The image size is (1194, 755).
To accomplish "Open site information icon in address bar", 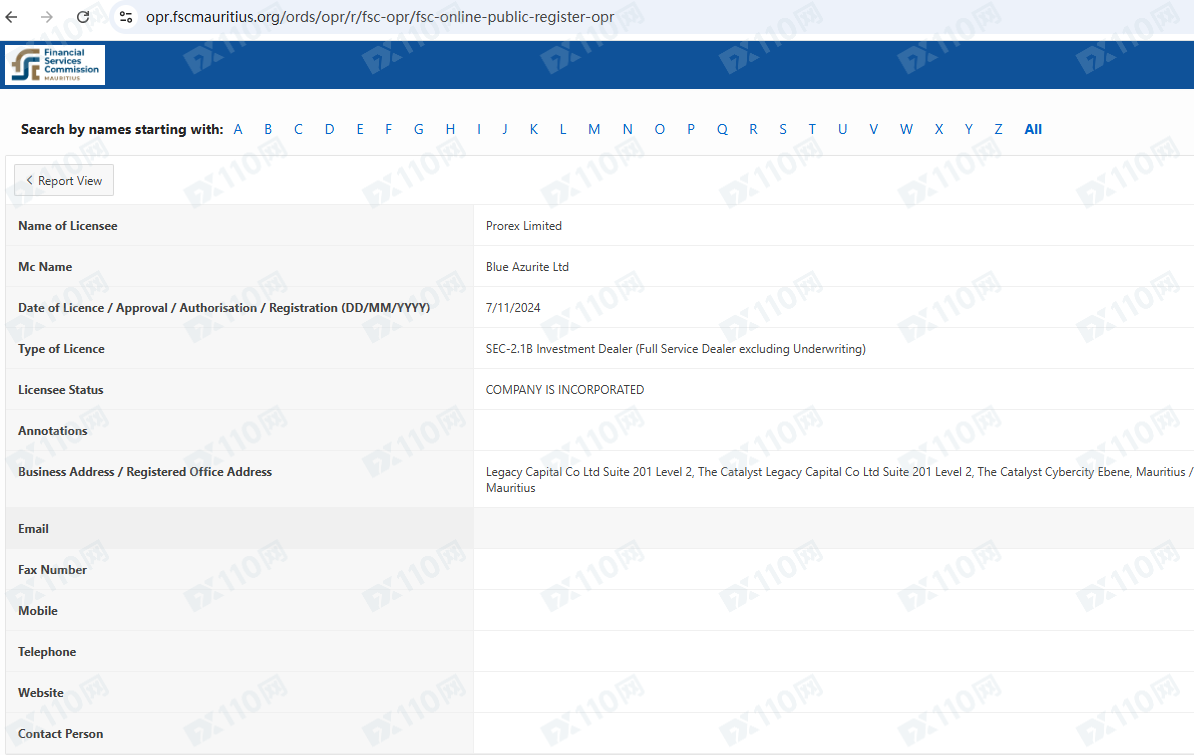I will 126,17.
